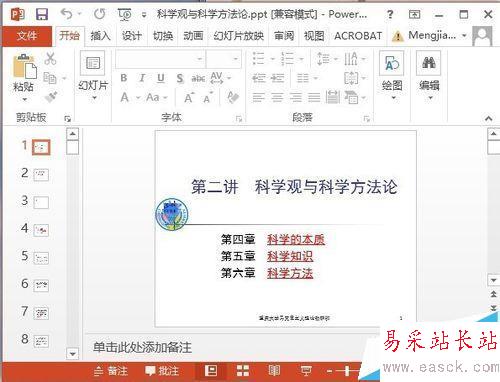Toggle Bold formatting

124,78
